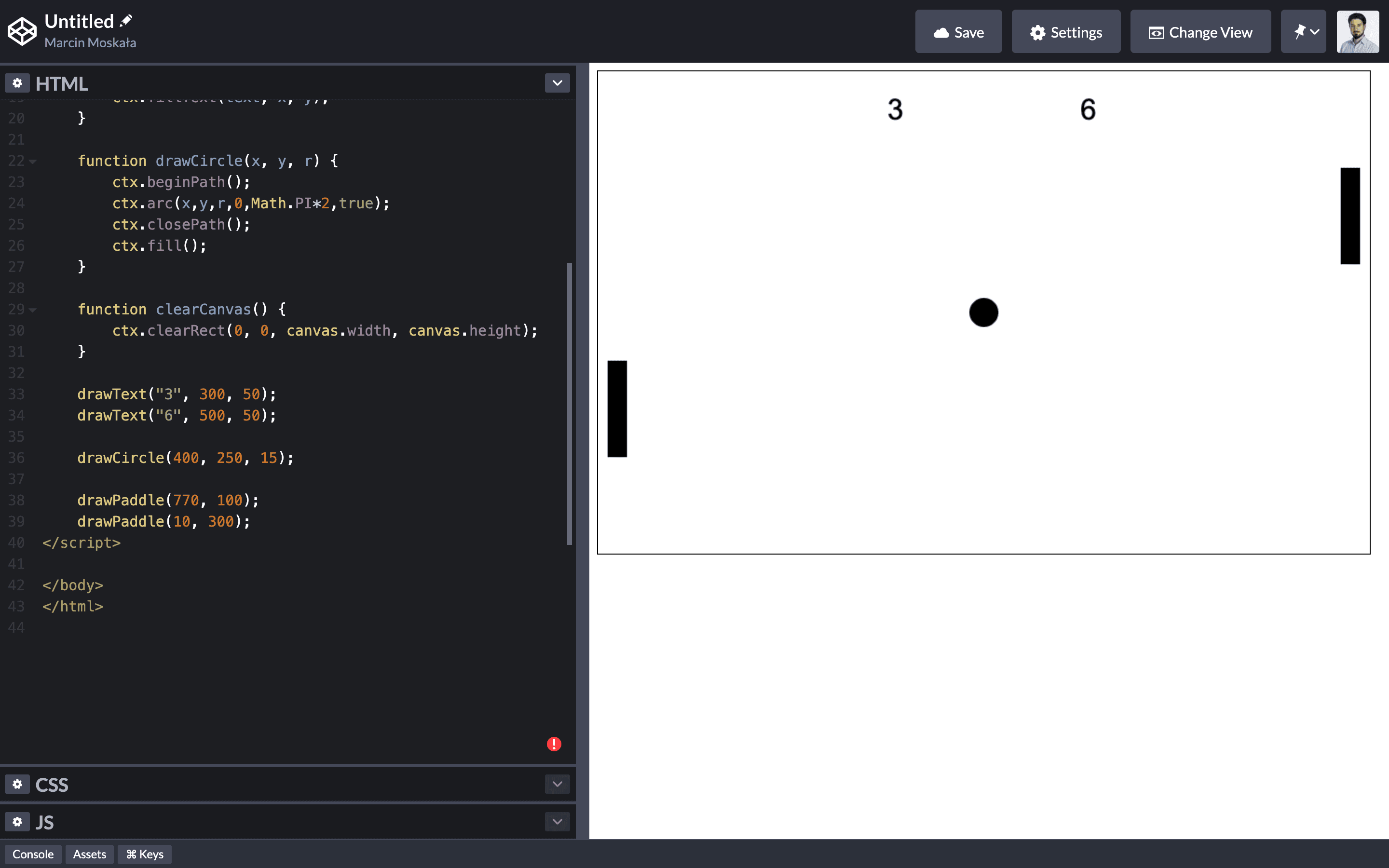Click the red error warning icon

(554, 744)
